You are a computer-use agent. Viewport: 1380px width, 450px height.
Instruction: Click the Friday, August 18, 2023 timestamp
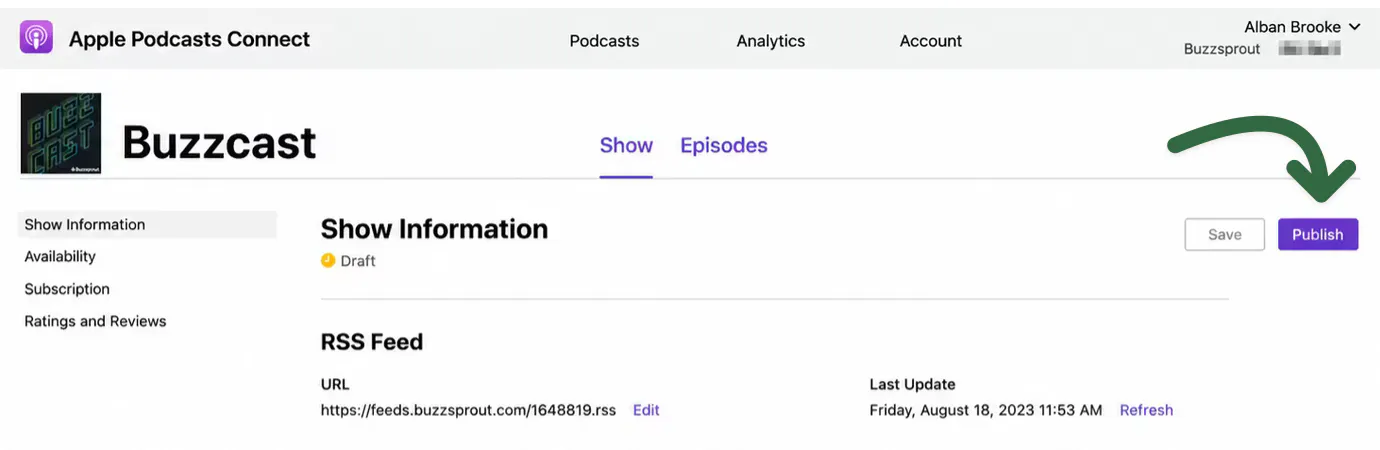click(x=986, y=410)
